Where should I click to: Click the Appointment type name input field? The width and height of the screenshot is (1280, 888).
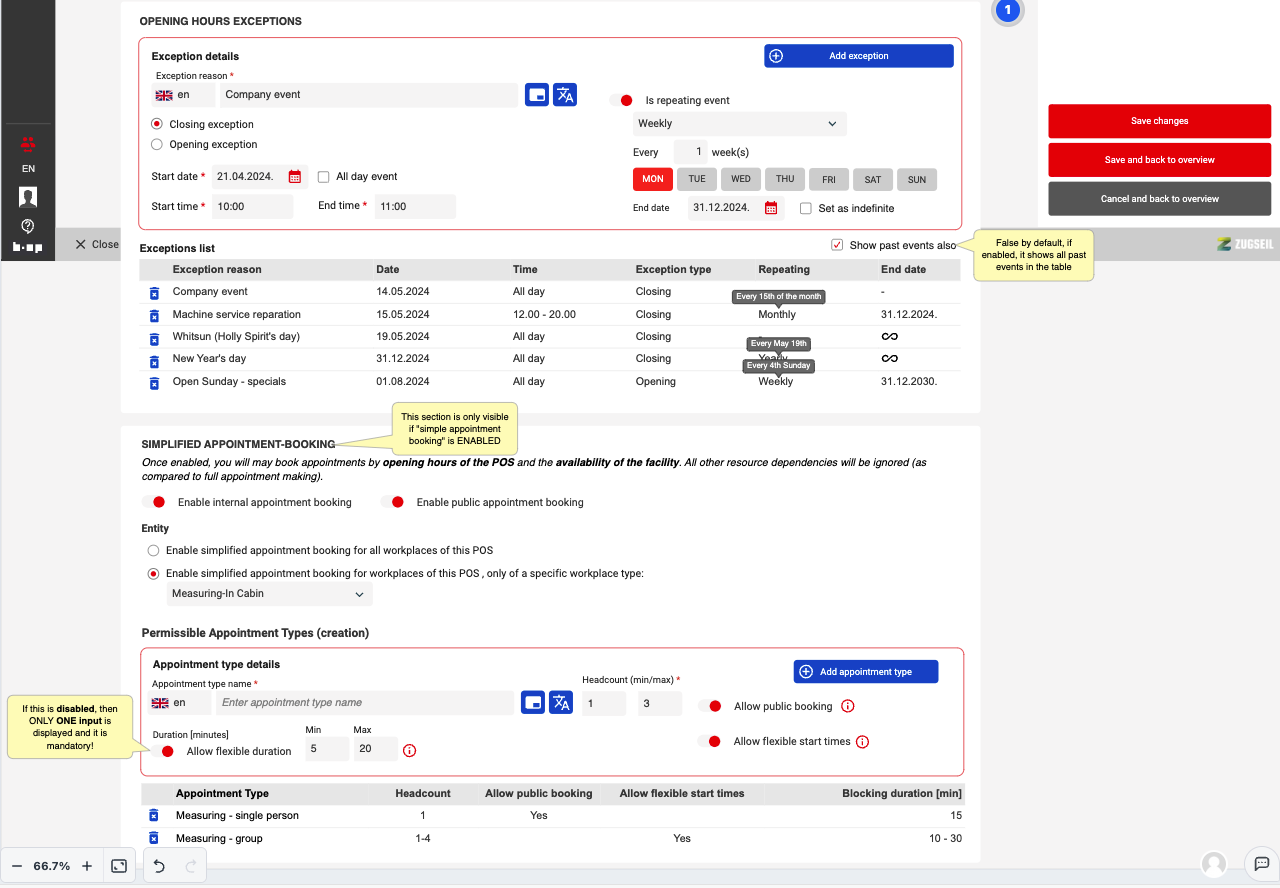tap(365, 703)
